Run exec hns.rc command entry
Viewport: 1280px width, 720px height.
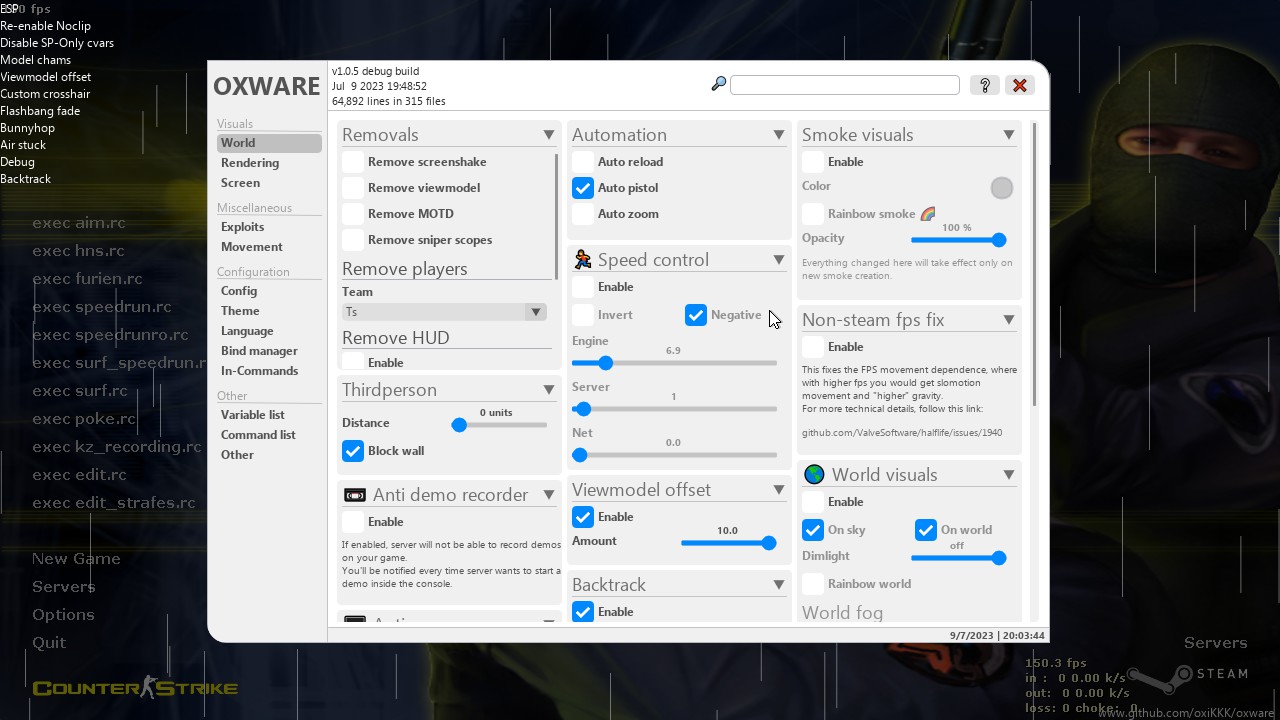78,251
